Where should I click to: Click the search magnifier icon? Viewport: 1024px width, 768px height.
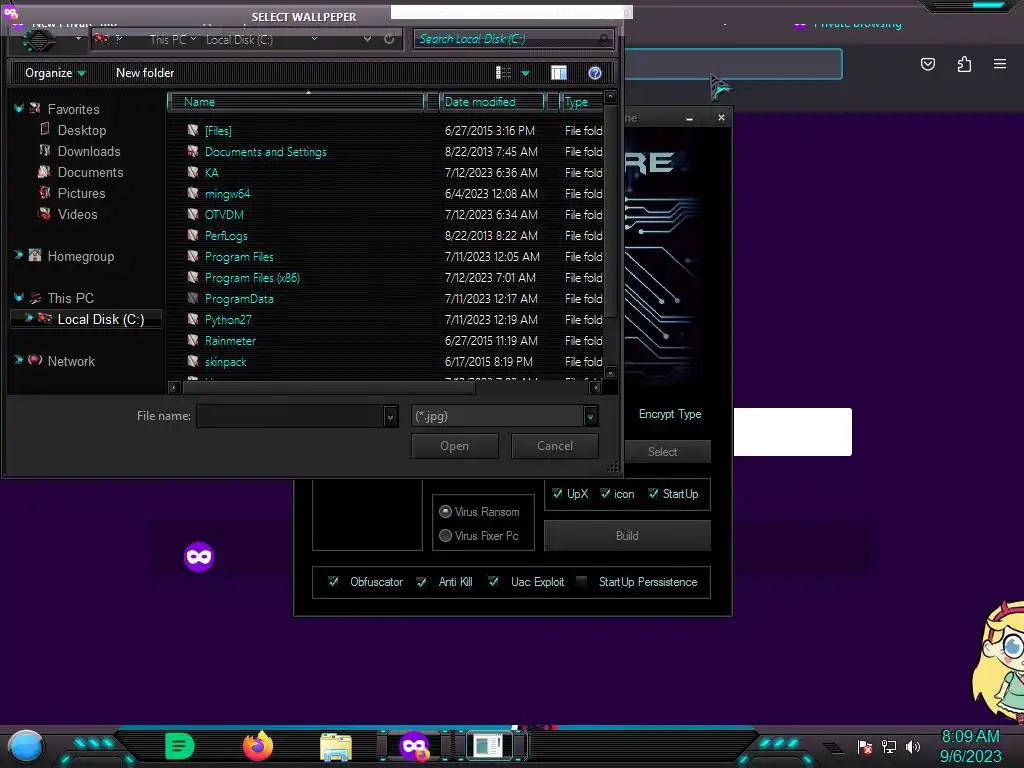pos(604,39)
